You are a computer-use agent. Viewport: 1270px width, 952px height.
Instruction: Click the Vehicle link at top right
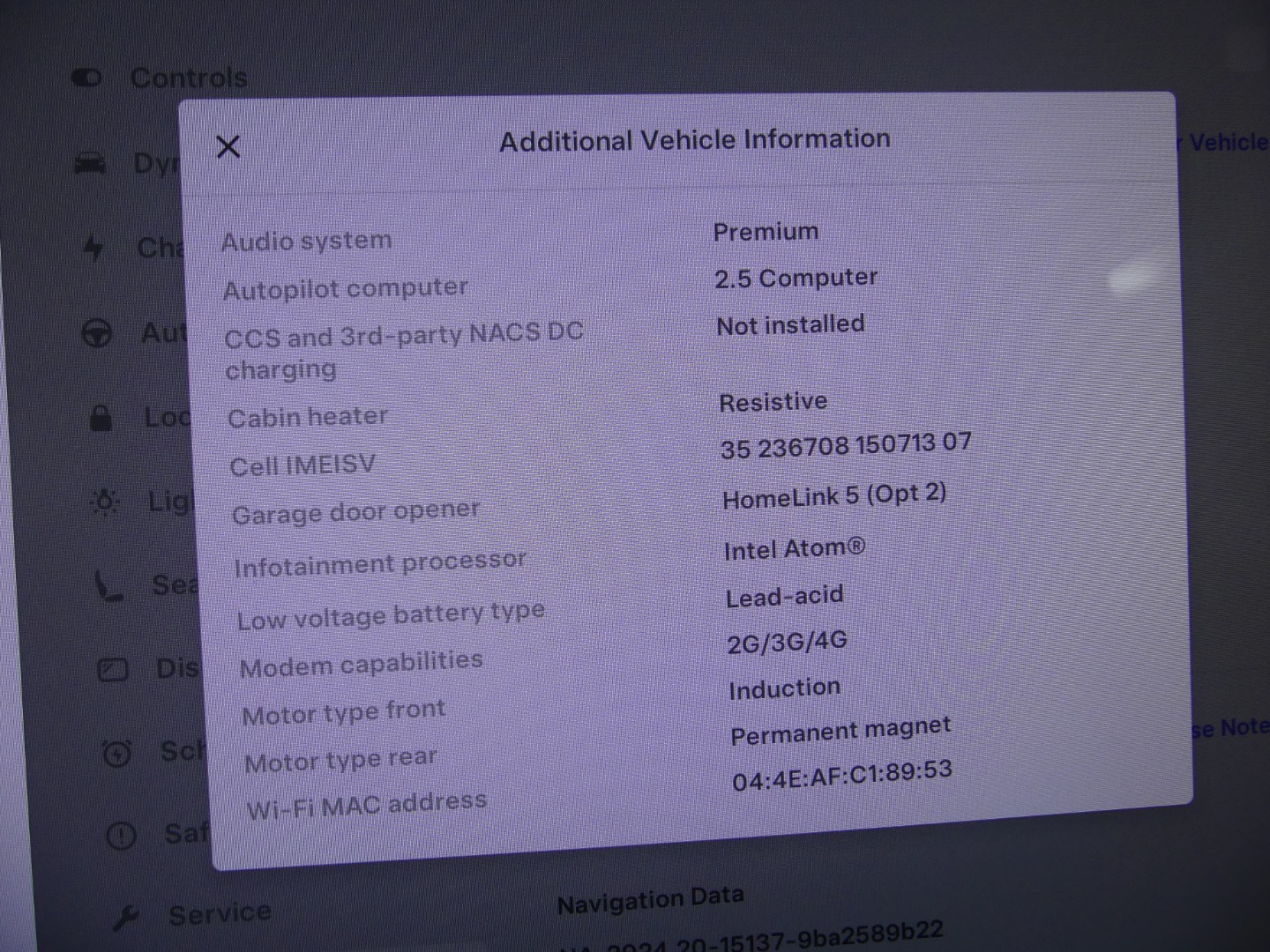click(1228, 143)
